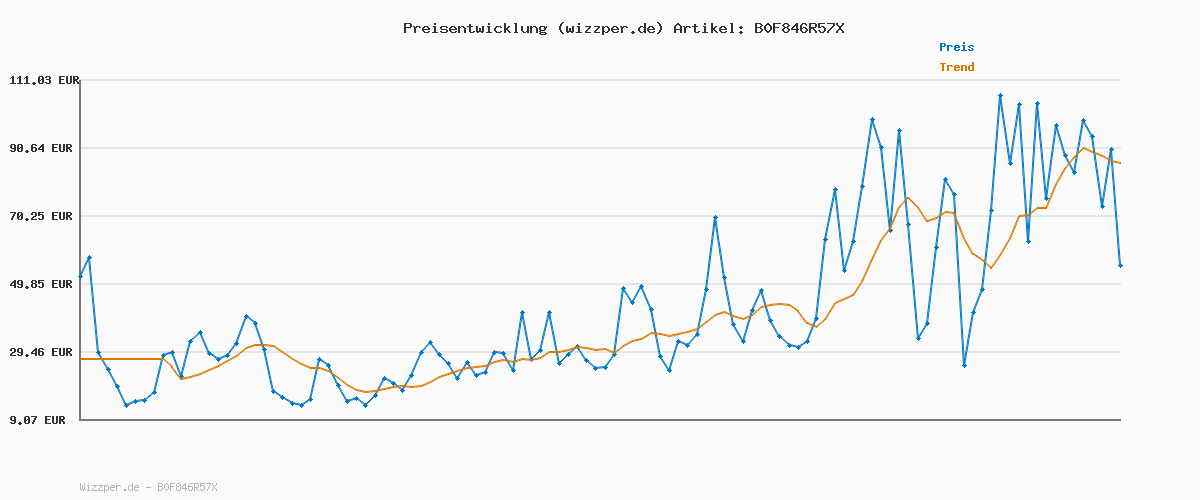Image resolution: width=1200 pixels, height=500 pixels.
Task: Click the isolated mid-chart blue spike near 70 EUR
Action: tap(715, 217)
